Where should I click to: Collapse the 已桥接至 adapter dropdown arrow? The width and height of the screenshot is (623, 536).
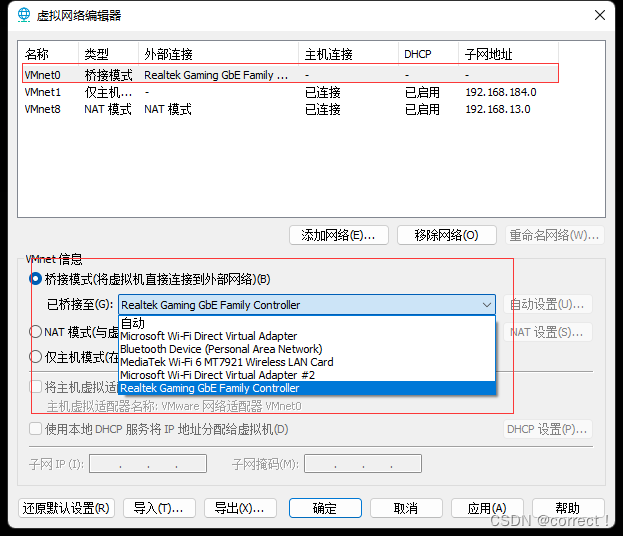click(487, 305)
